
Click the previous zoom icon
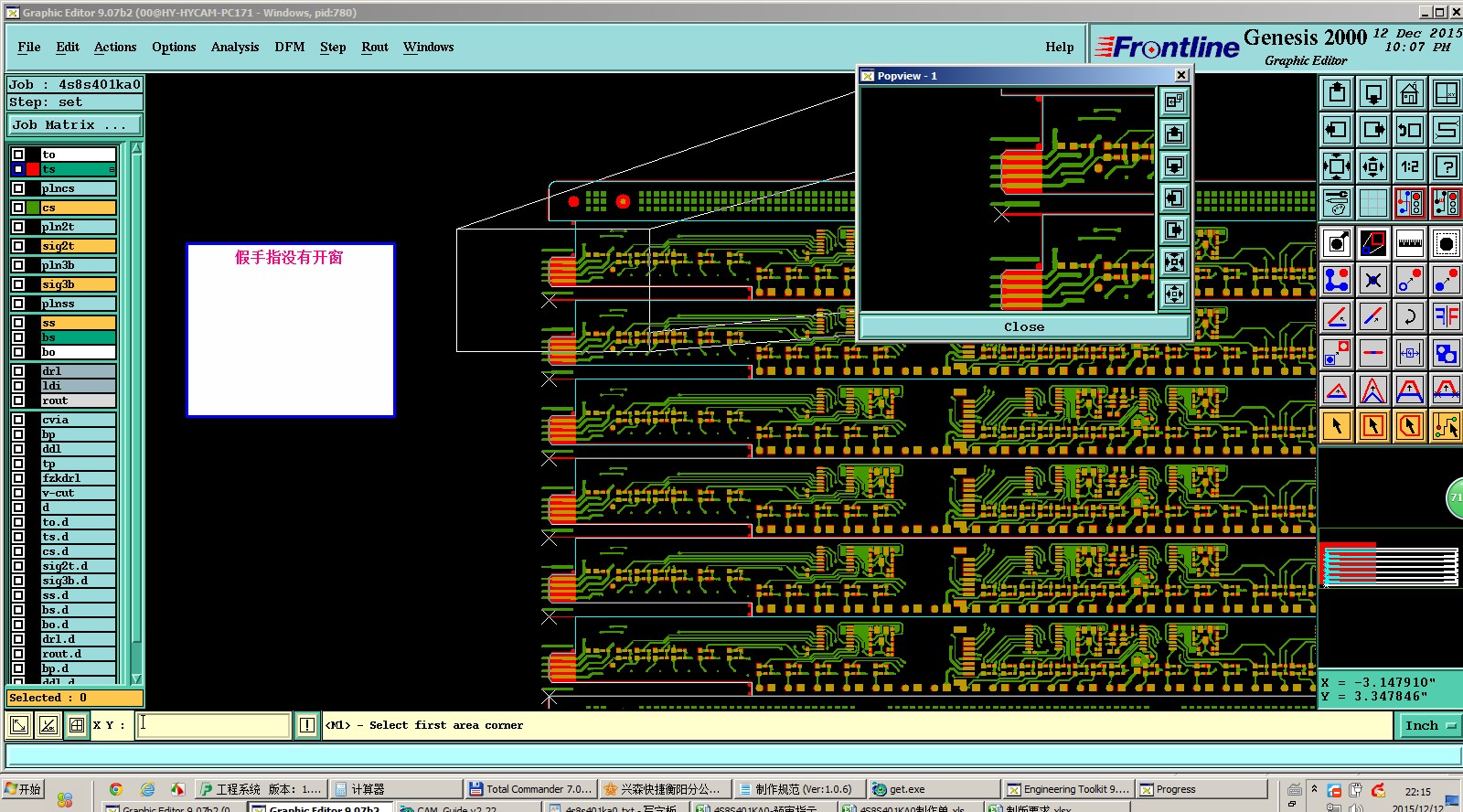tap(1410, 130)
